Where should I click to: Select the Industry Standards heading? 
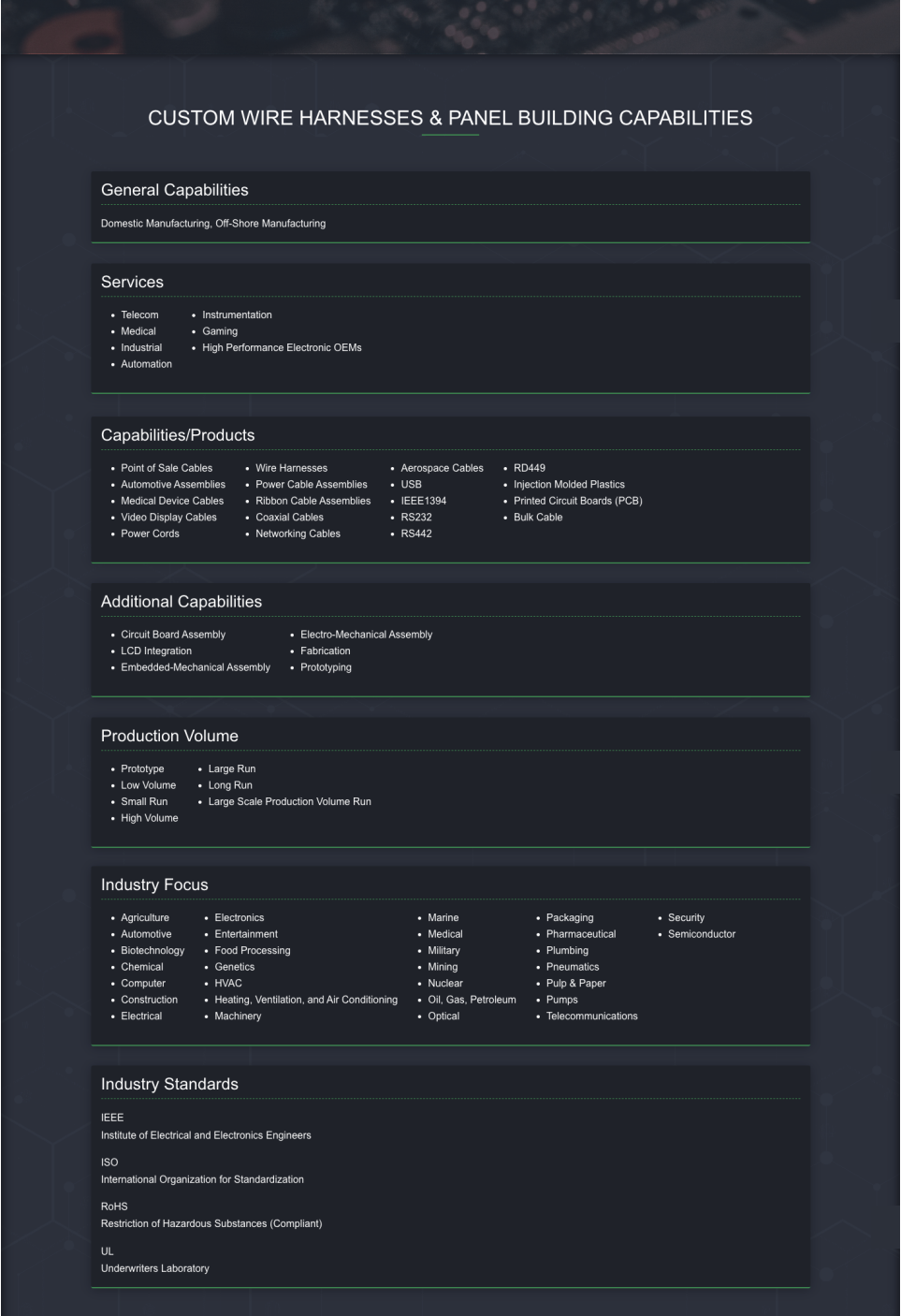coord(169,1084)
